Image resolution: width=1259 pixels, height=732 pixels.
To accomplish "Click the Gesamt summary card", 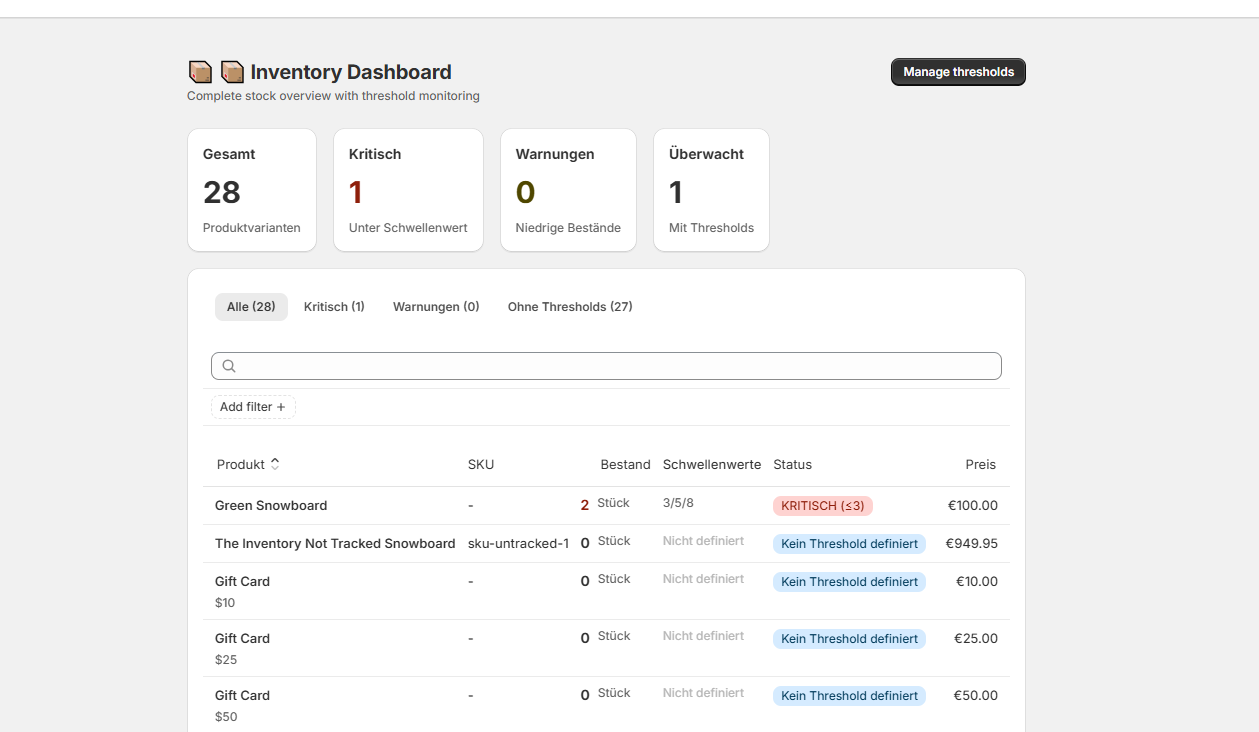I will (x=252, y=190).
